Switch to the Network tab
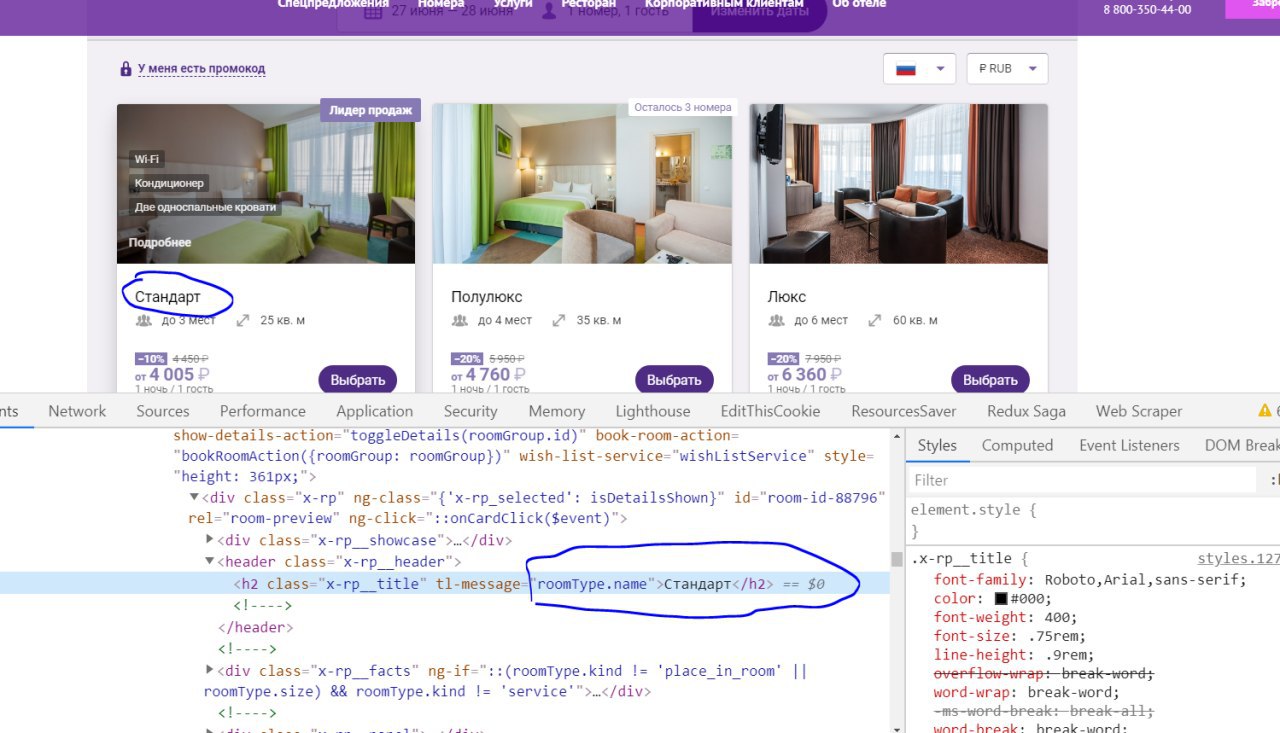Screen dimensions: 1280x733 coord(77,411)
